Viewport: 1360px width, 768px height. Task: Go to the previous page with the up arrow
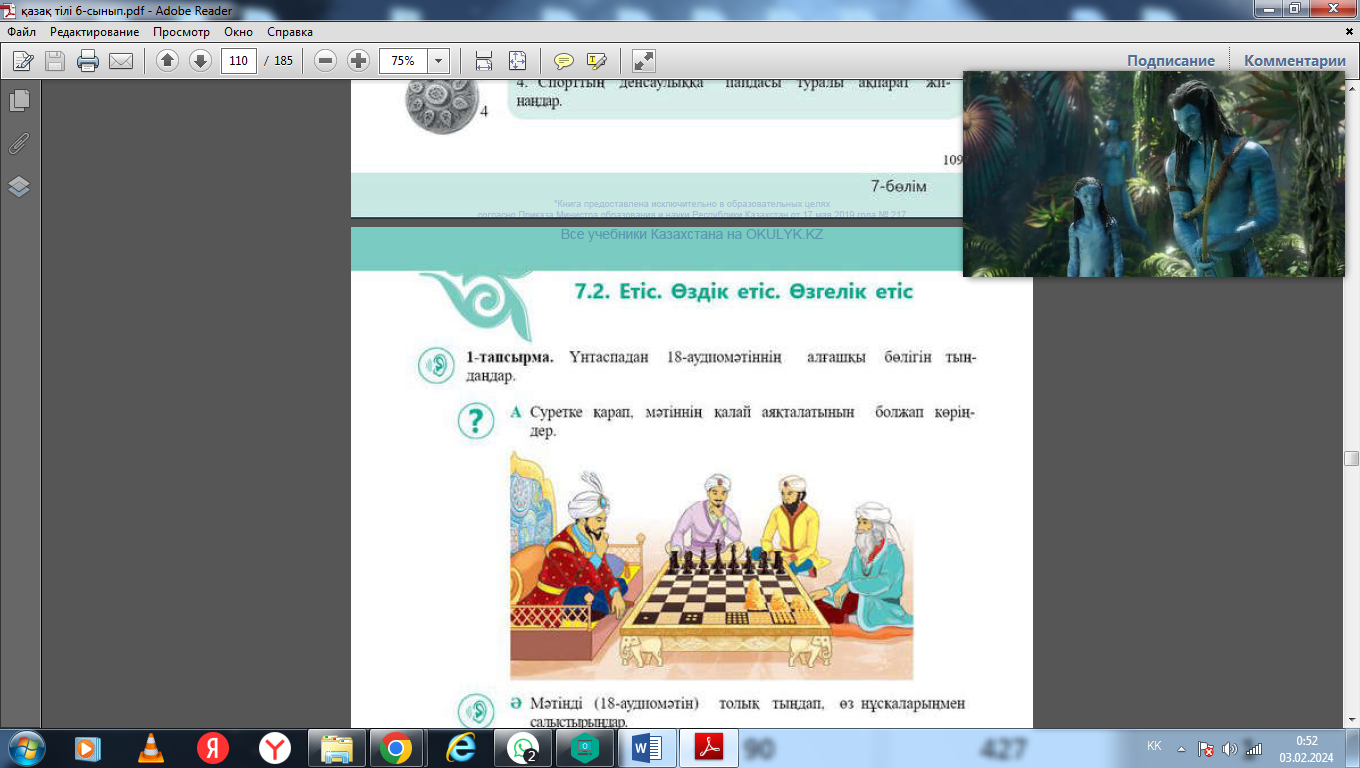pyautogui.click(x=168, y=61)
